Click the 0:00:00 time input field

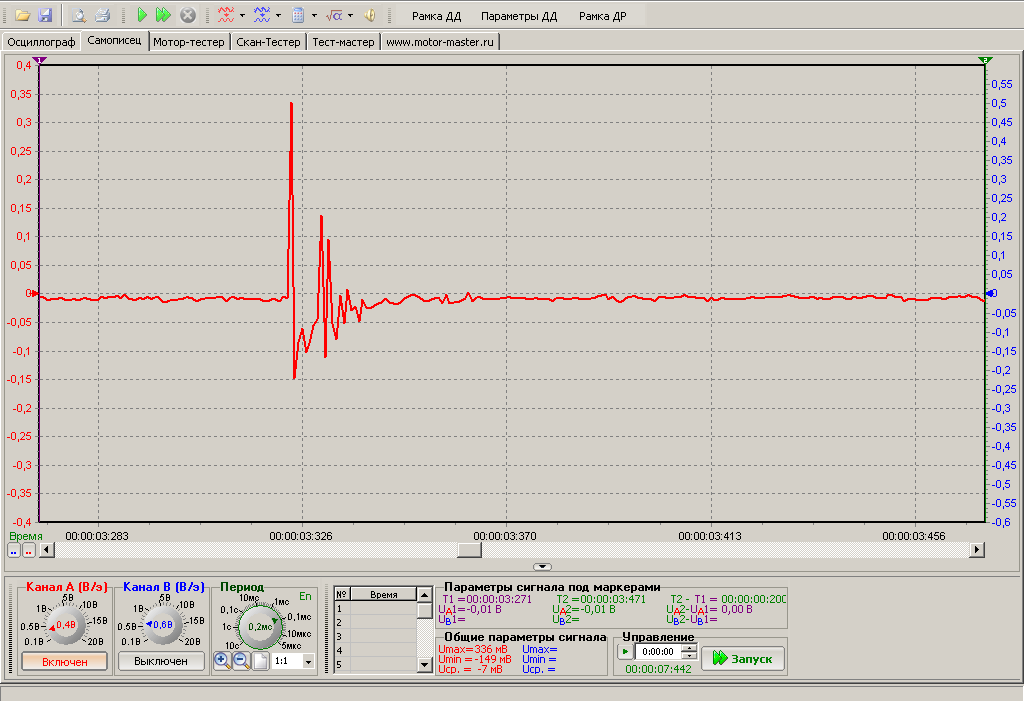tap(658, 652)
